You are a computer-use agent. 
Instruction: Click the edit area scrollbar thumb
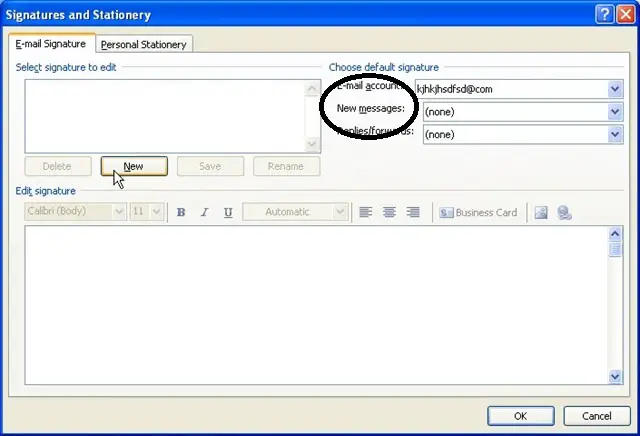coord(615,249)
